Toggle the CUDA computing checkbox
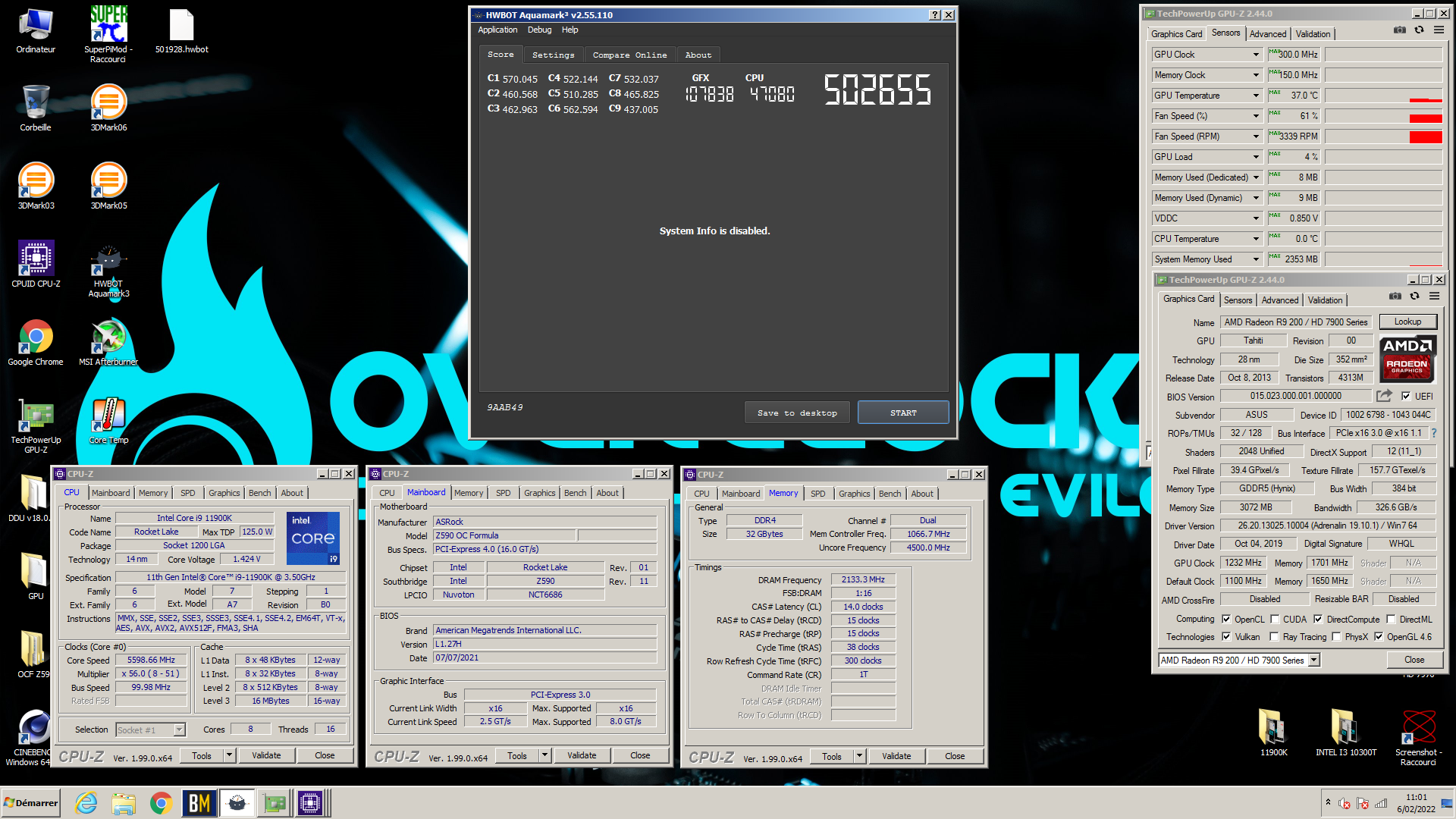The height and width of the screenshot is (819, 1456). coord(1275,619)
